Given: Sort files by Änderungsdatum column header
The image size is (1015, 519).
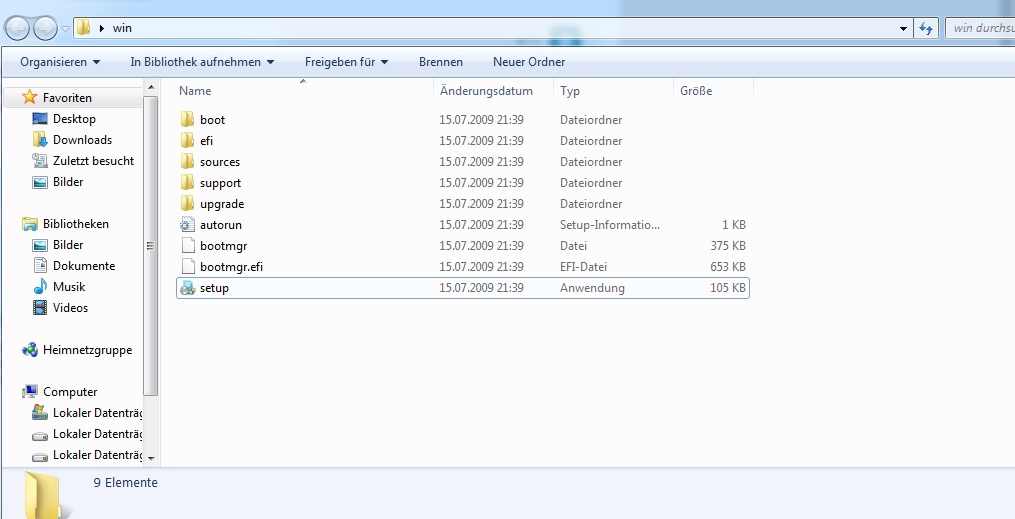Looking at the screenshot, I should tap(486, 91).
